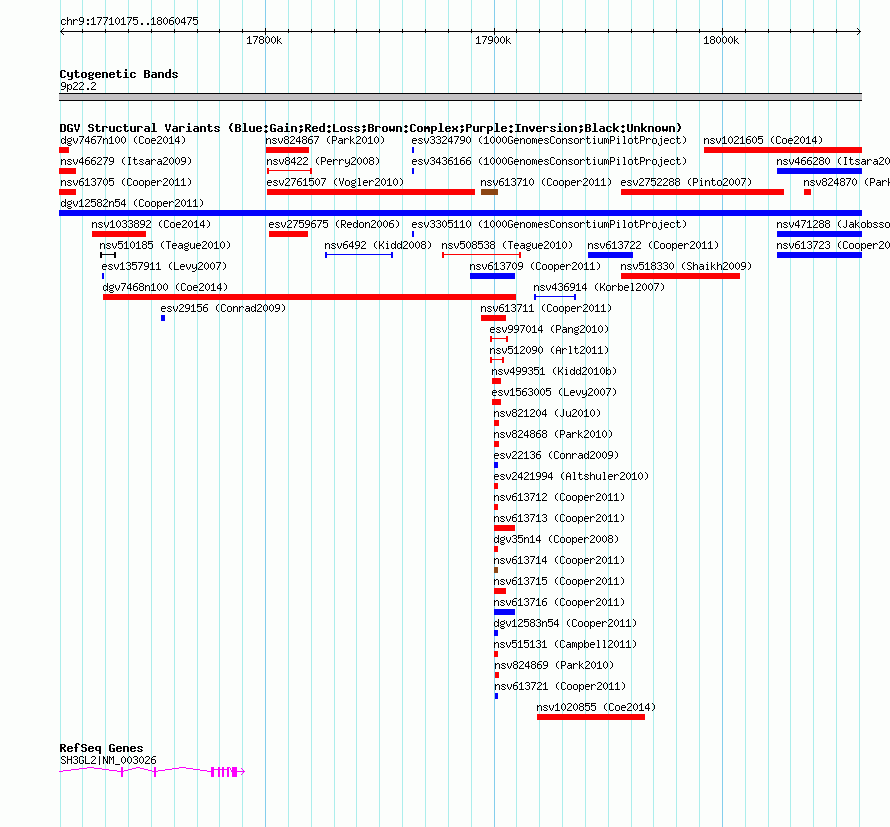Click the nsv821204 (Ju2010) label

coord(547,413)
